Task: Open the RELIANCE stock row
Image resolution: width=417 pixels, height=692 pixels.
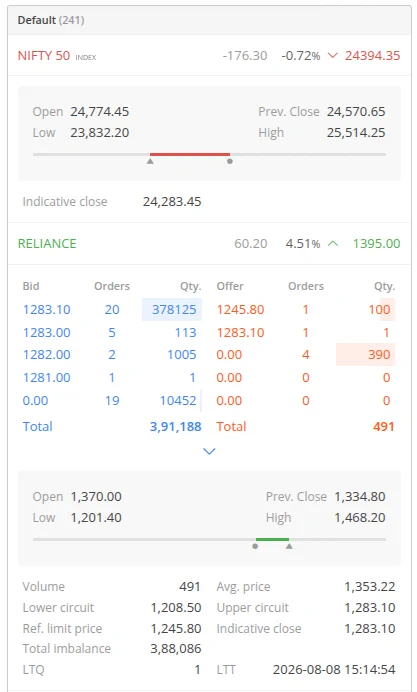Action: pyautogui.click(x=209, y=244)
